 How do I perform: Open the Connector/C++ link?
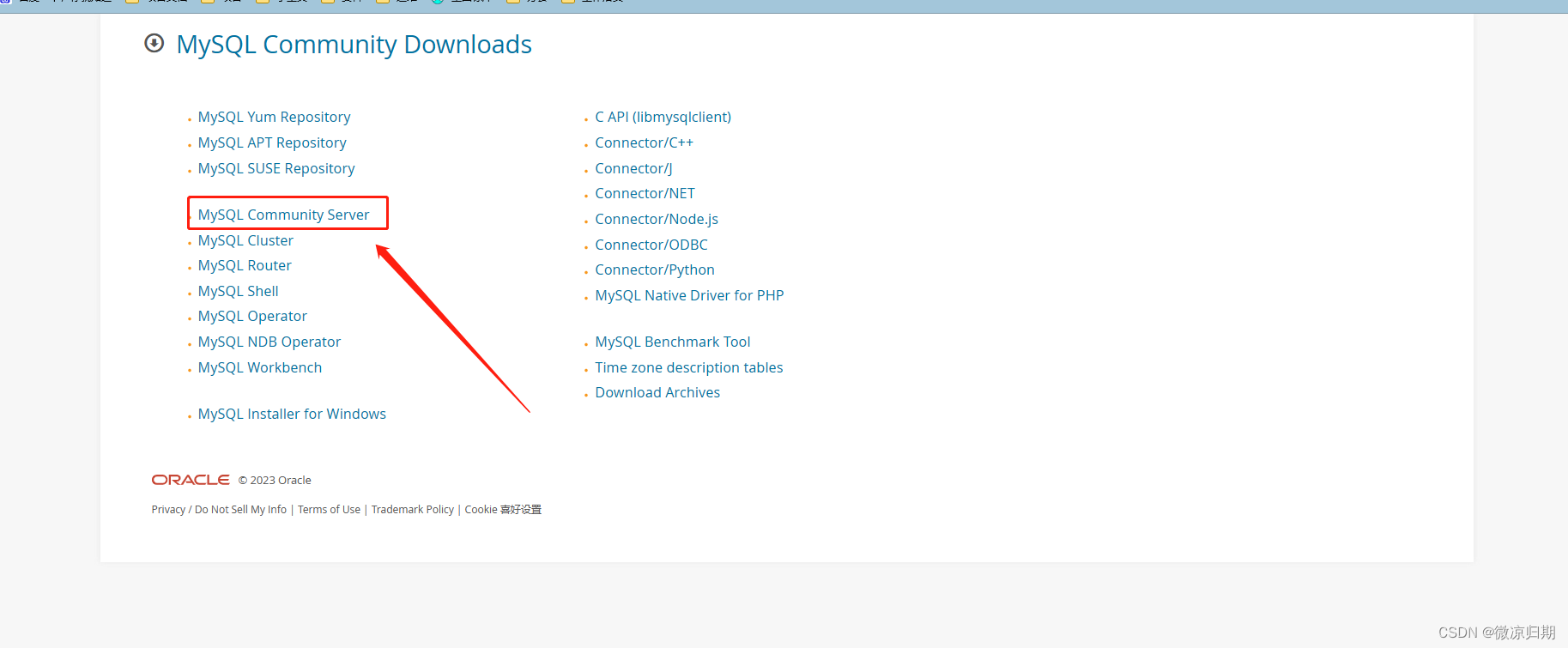pos(645,142)
